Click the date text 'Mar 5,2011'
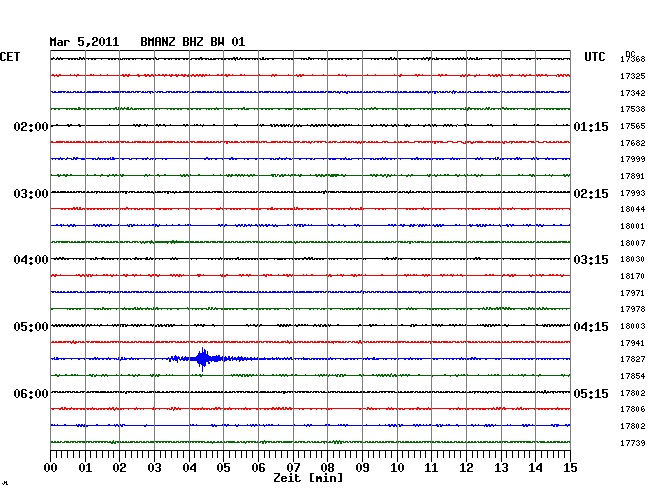This screenshot has width=650, height=494. point(84,42)
